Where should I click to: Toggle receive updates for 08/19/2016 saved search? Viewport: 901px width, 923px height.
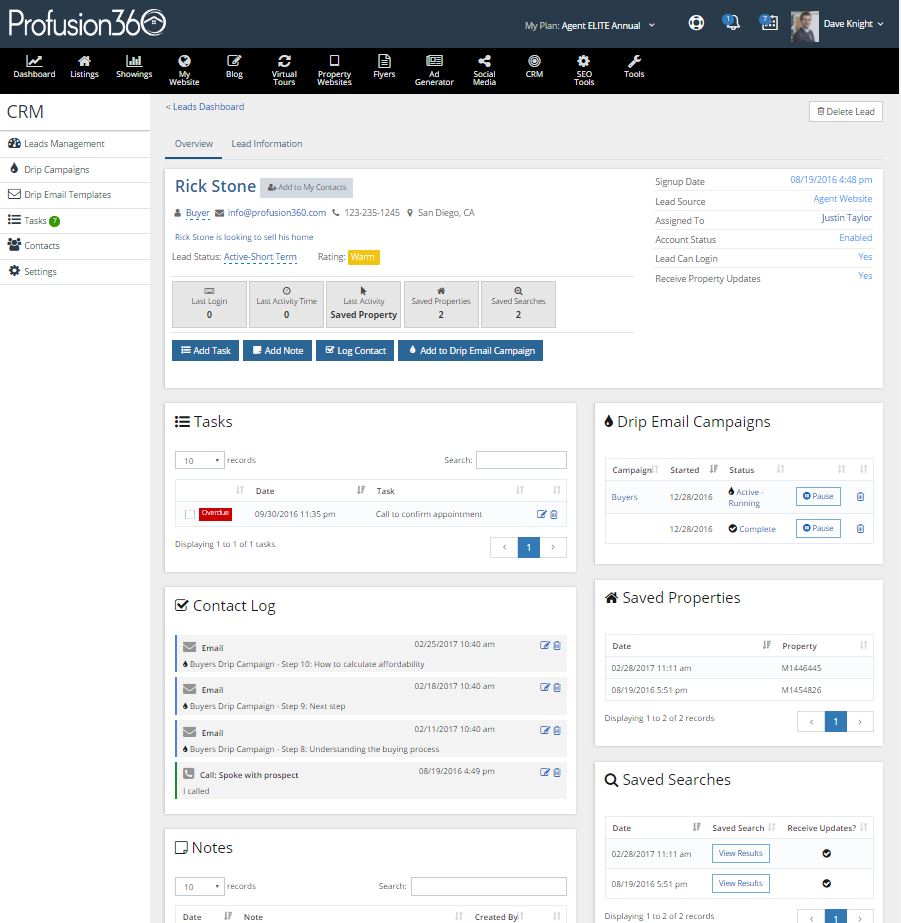point(826,883)
